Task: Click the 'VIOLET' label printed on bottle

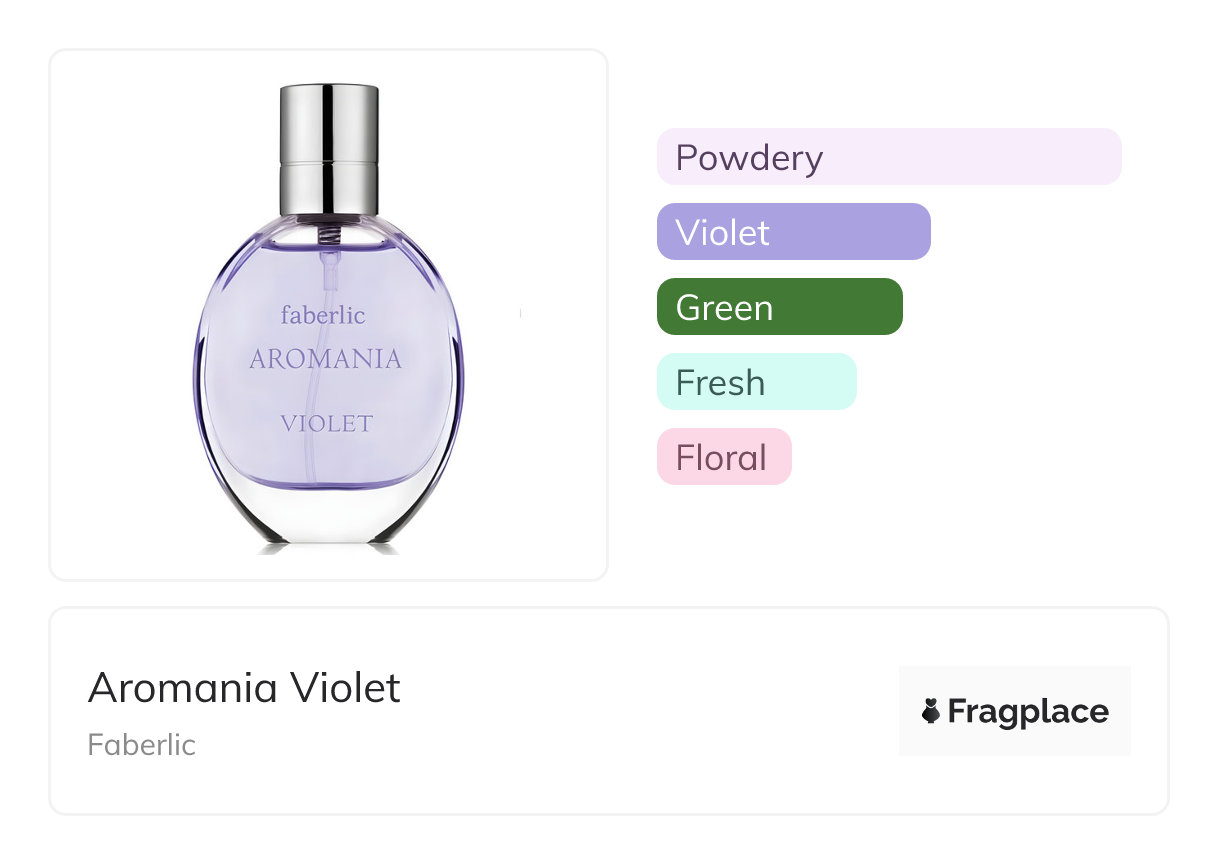Action: (326, 423)
